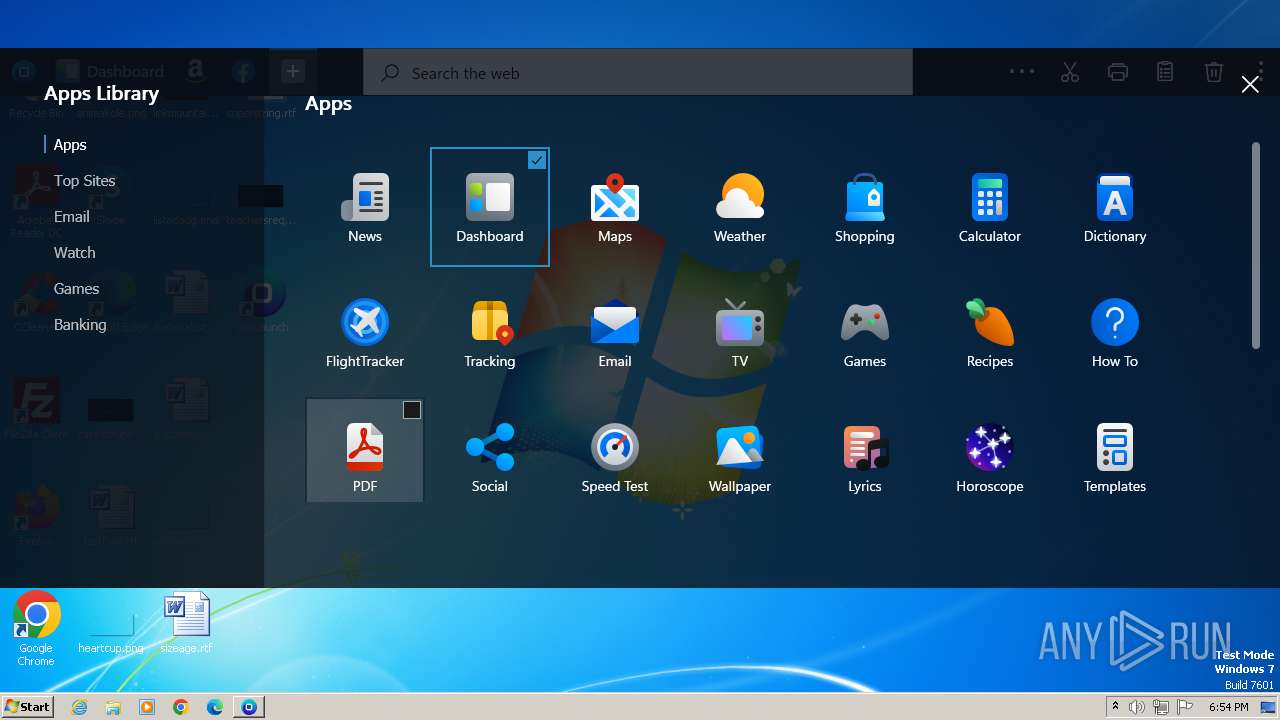Screen dimensions: 1280x720
Task: Open the Lyrics app
Action: [x=865, y=457]
